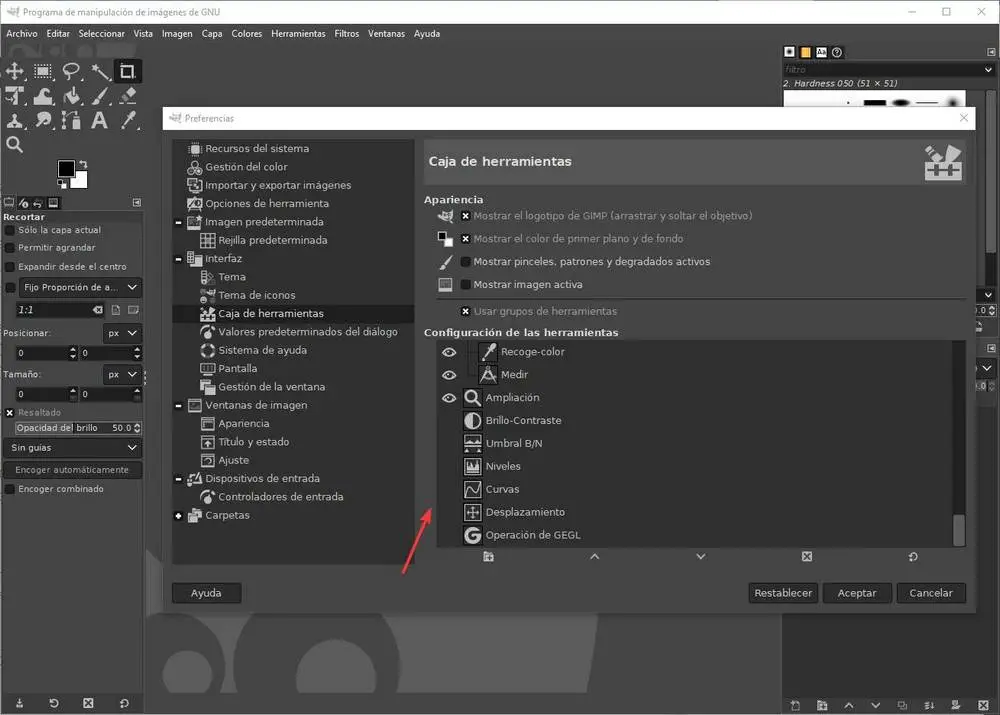The width and height of the screenshot is (1000, 715).
Task: Open the Archivo menu
Action: coord(22,34)
